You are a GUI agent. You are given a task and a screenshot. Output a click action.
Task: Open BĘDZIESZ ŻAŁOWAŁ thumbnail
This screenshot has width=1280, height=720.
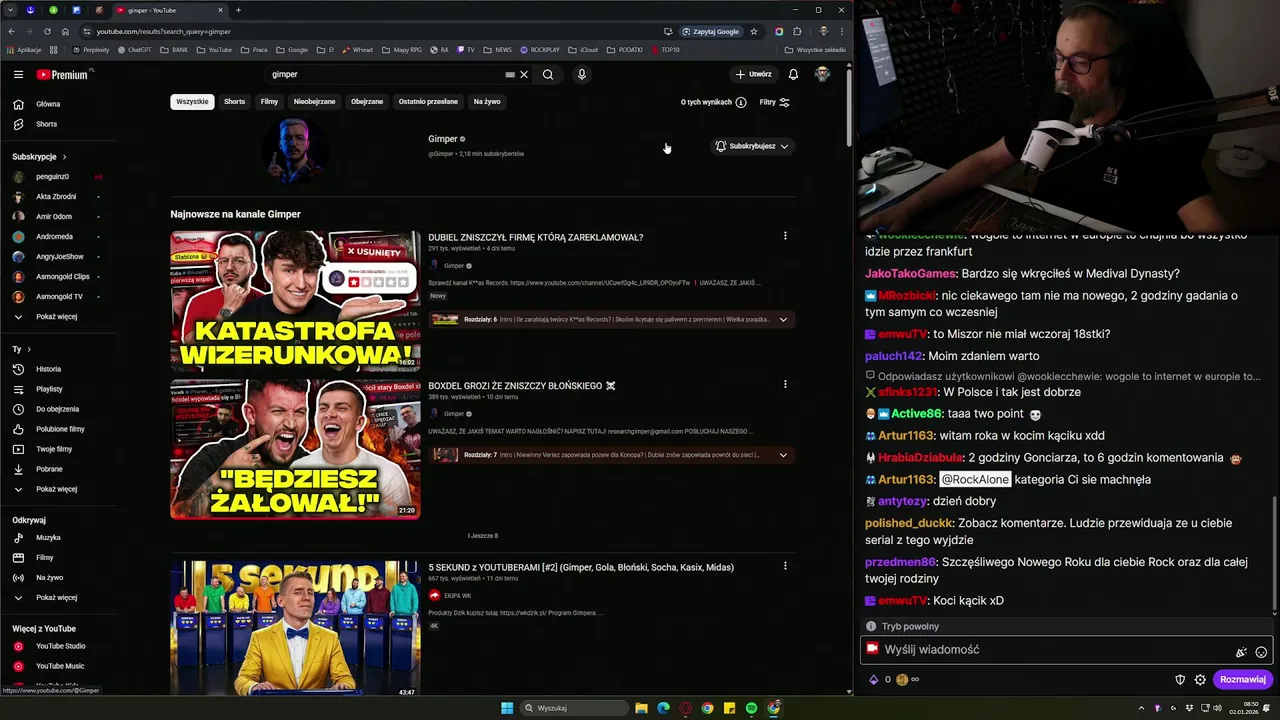pyautogui.click(x=295, y=449)
